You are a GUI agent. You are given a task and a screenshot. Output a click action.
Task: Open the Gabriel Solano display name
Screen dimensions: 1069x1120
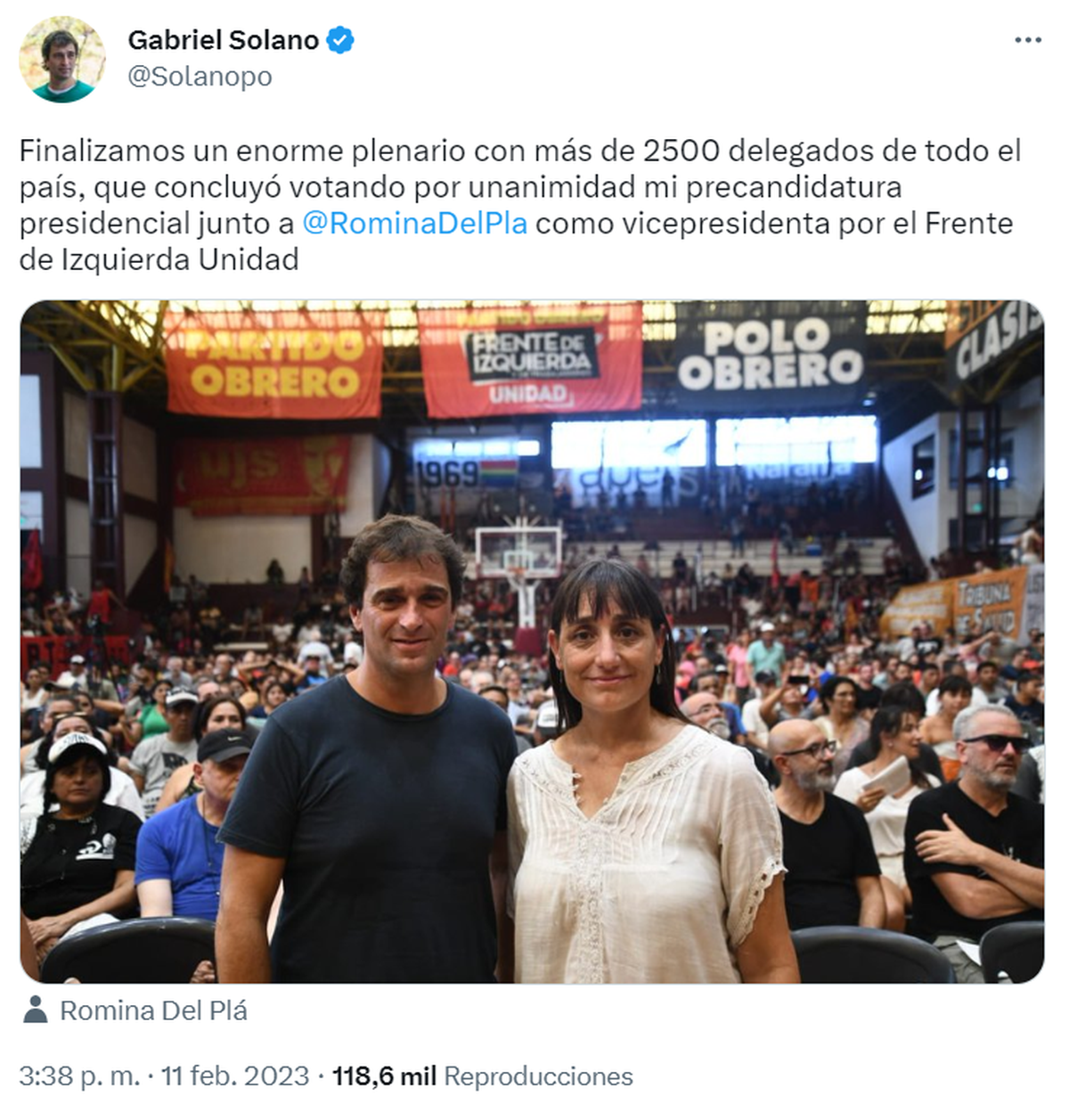pyautogui.click(x=224, y=40)
